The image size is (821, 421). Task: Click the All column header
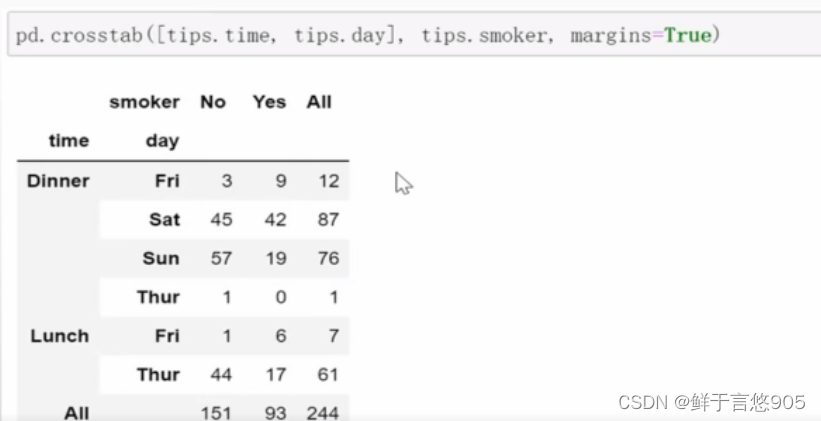point(319,102)
